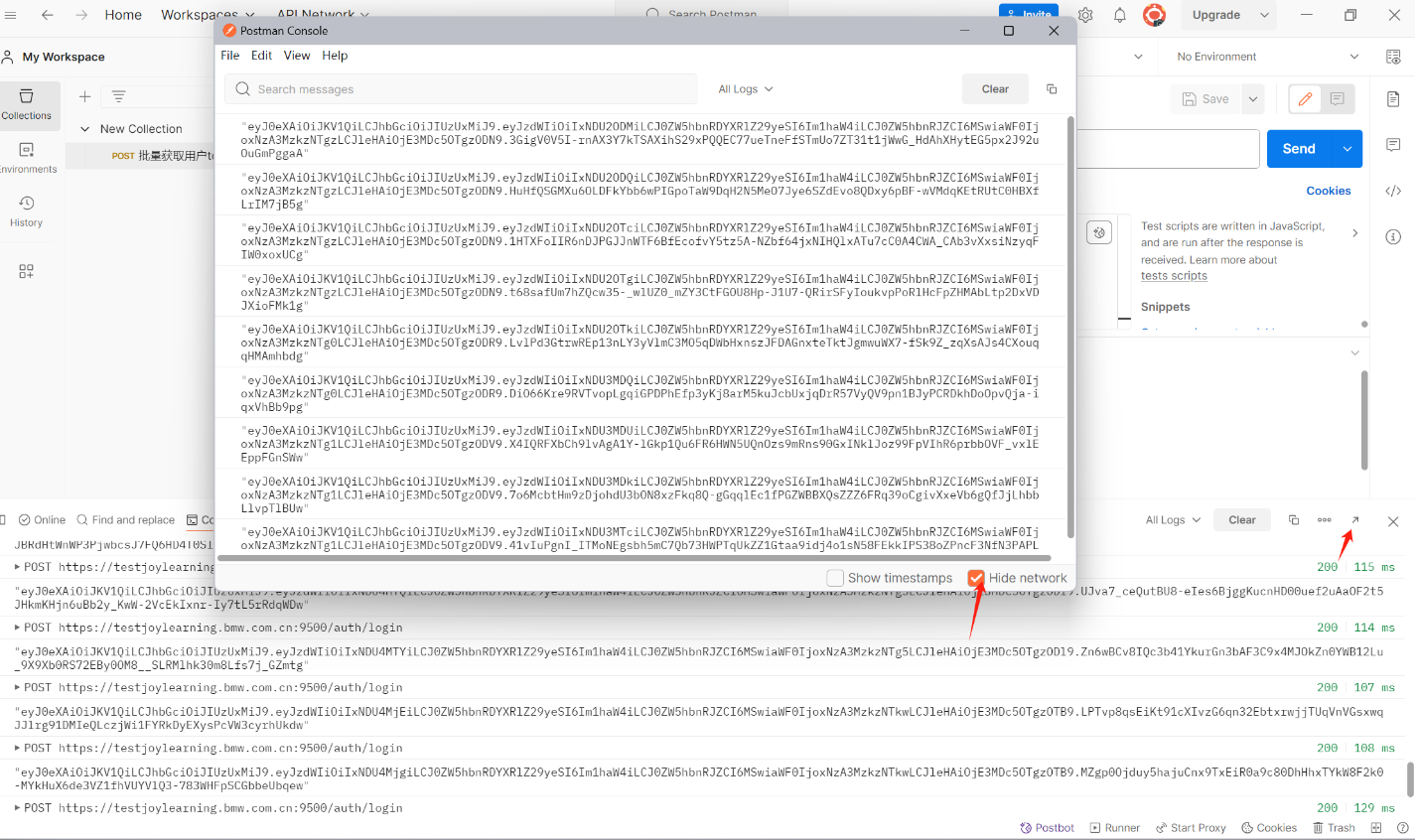Pop out console into new window

click(1354, 520)
